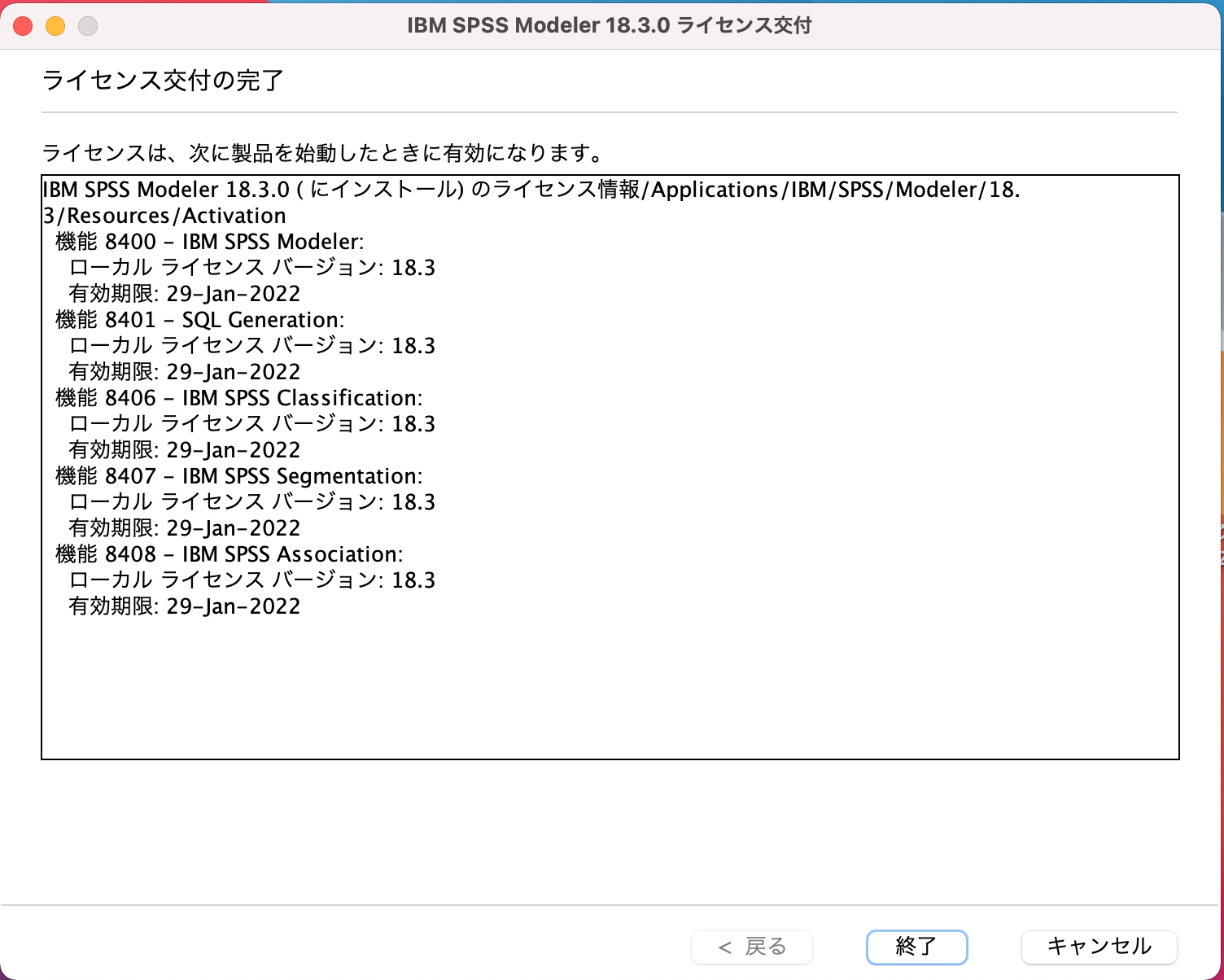Click the 有効期限 line under 機能 8407
Screen dimensions: 1224x980
[x=185, y=528]
